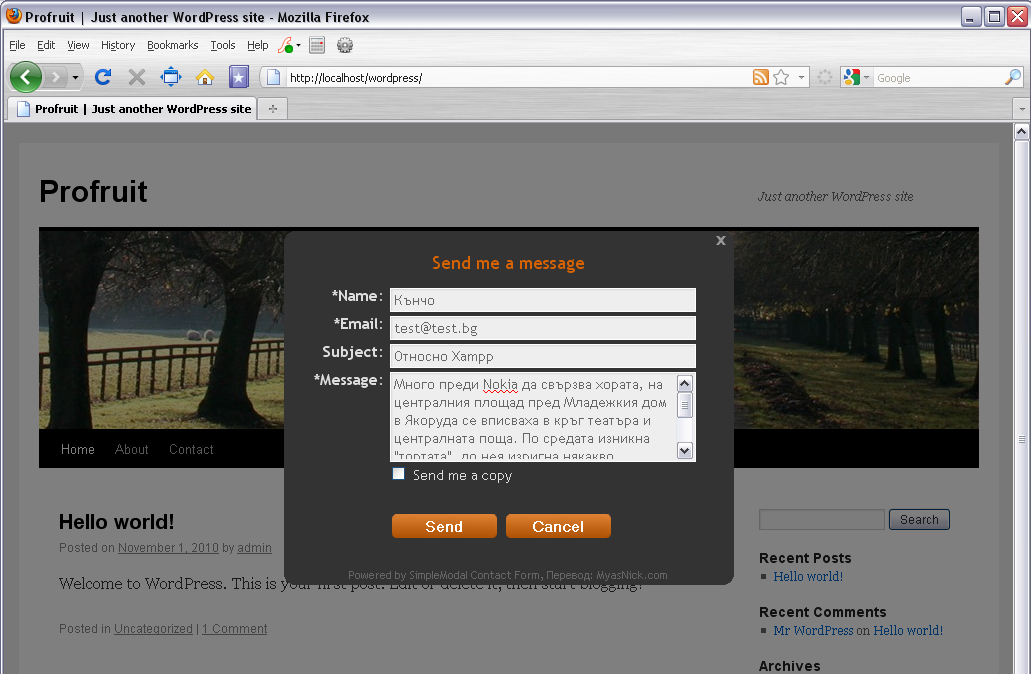
Task: Open the back history dropdown arrow
Action: [74, 77]
